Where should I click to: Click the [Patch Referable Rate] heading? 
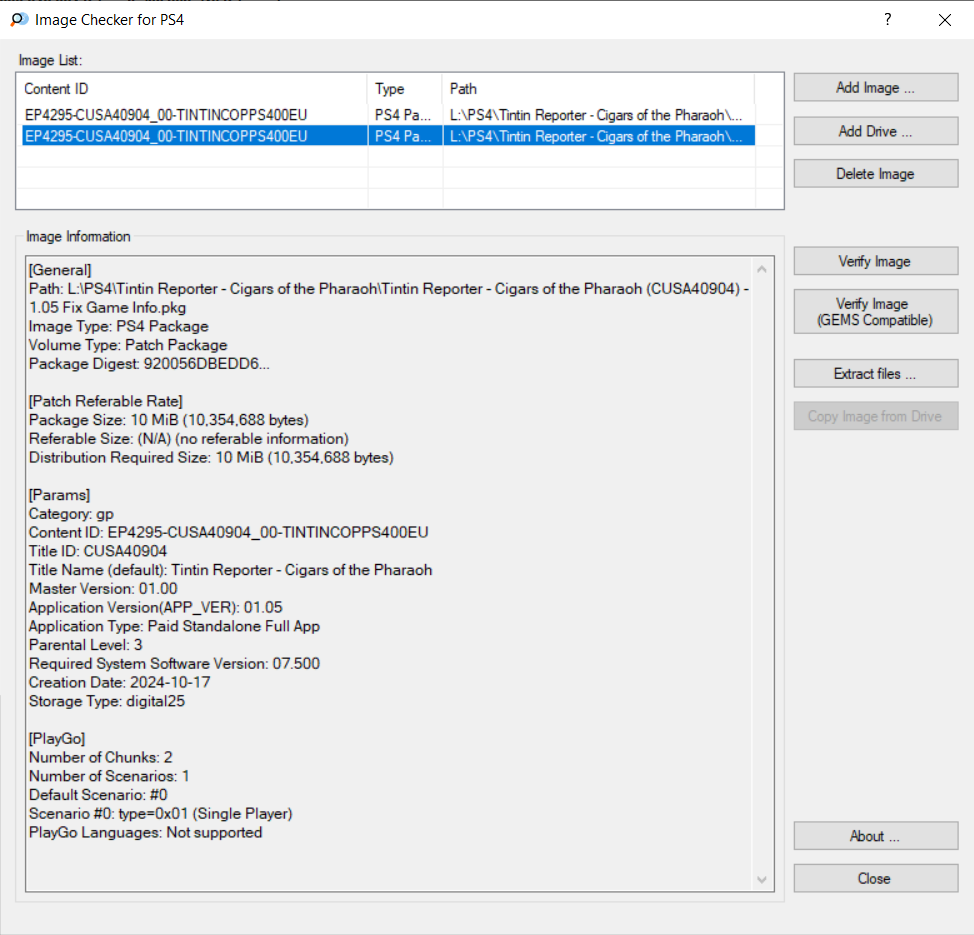(106, 401)
